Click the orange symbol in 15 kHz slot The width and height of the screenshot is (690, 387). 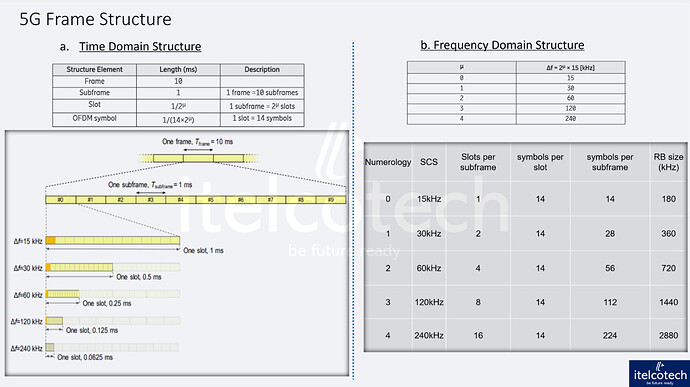click(51, 240)
